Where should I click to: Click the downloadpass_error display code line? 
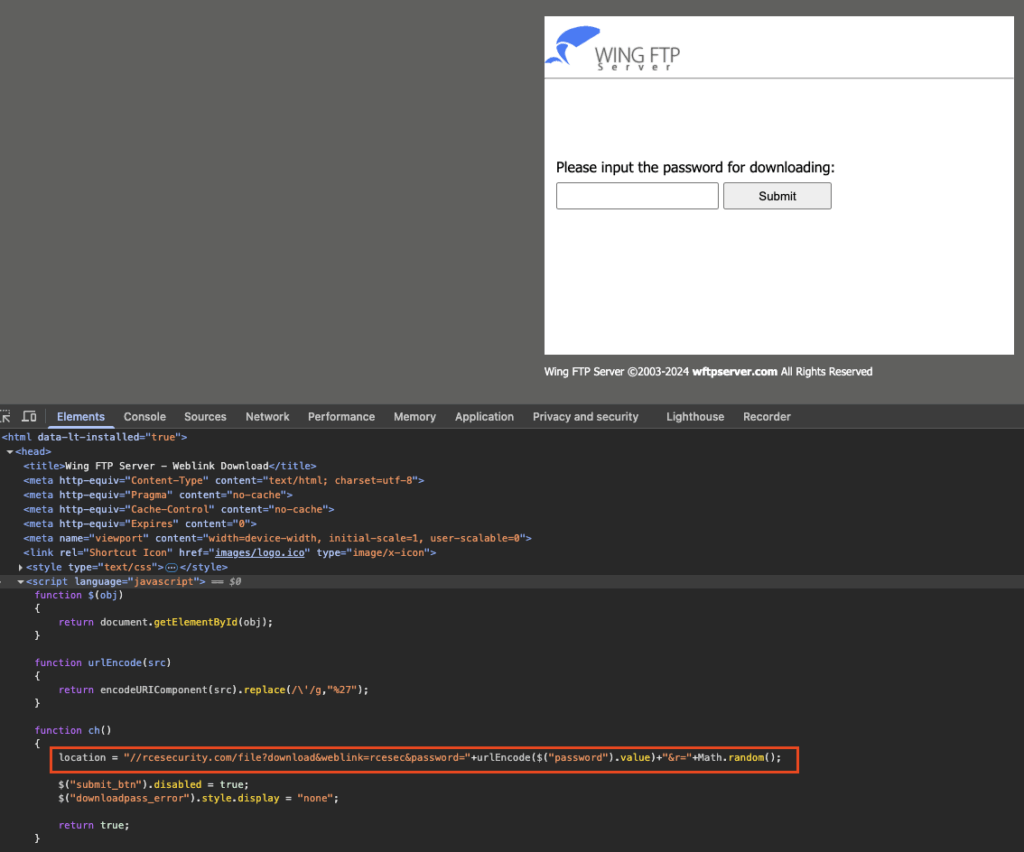(198, 798)
